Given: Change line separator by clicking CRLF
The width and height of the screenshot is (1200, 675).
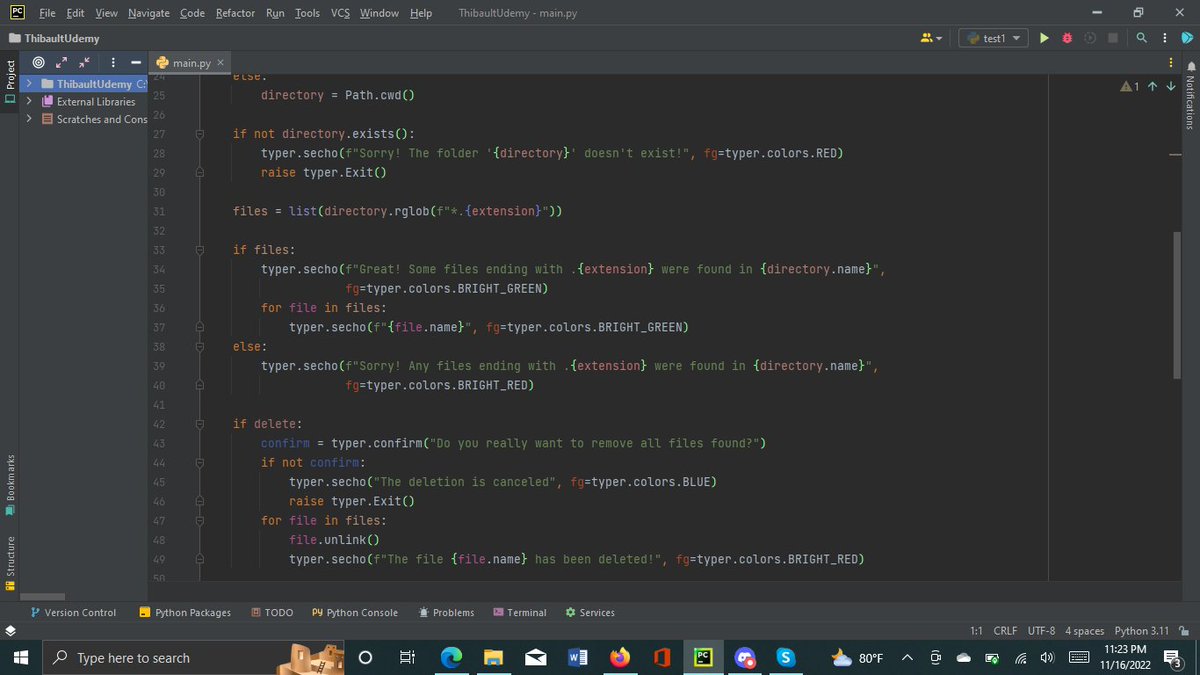Looking at the screenshot, I should (1004, 630).
